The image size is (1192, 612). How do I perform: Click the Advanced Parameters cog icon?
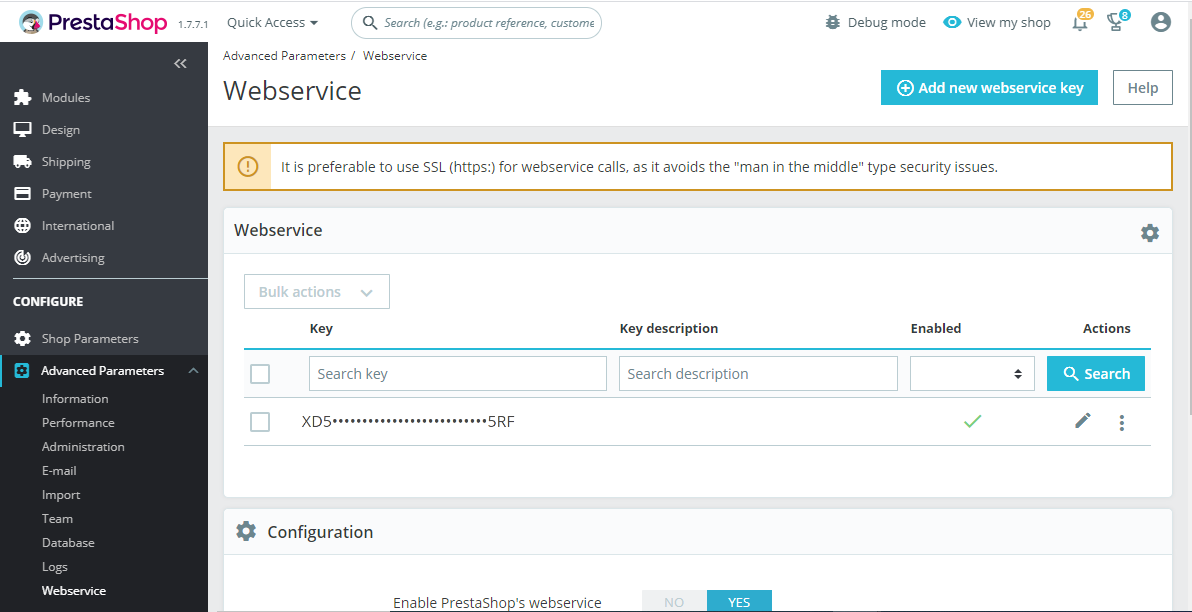[22, 370]
